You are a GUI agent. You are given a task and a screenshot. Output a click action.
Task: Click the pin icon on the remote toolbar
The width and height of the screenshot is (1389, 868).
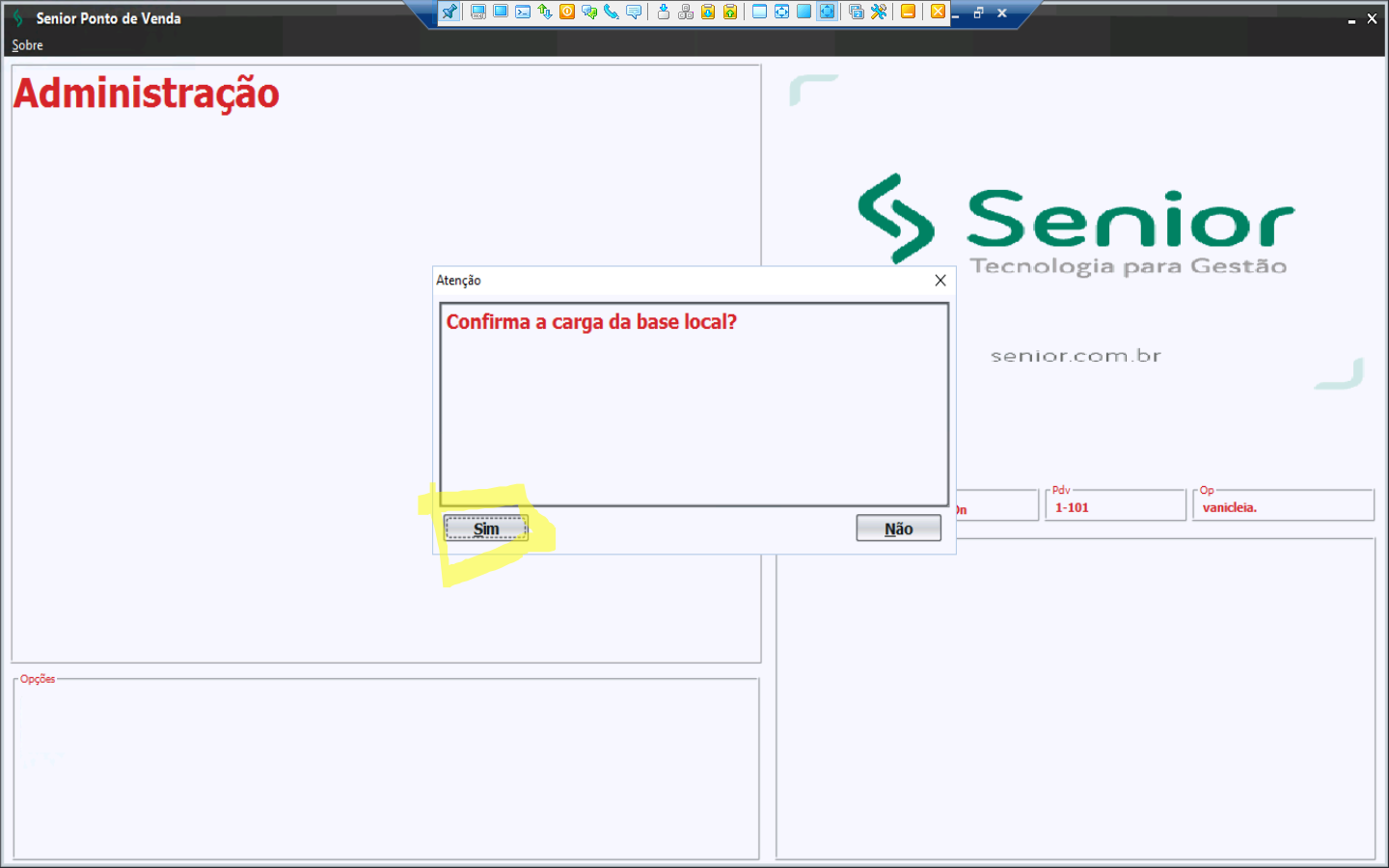tap(449, 12)
